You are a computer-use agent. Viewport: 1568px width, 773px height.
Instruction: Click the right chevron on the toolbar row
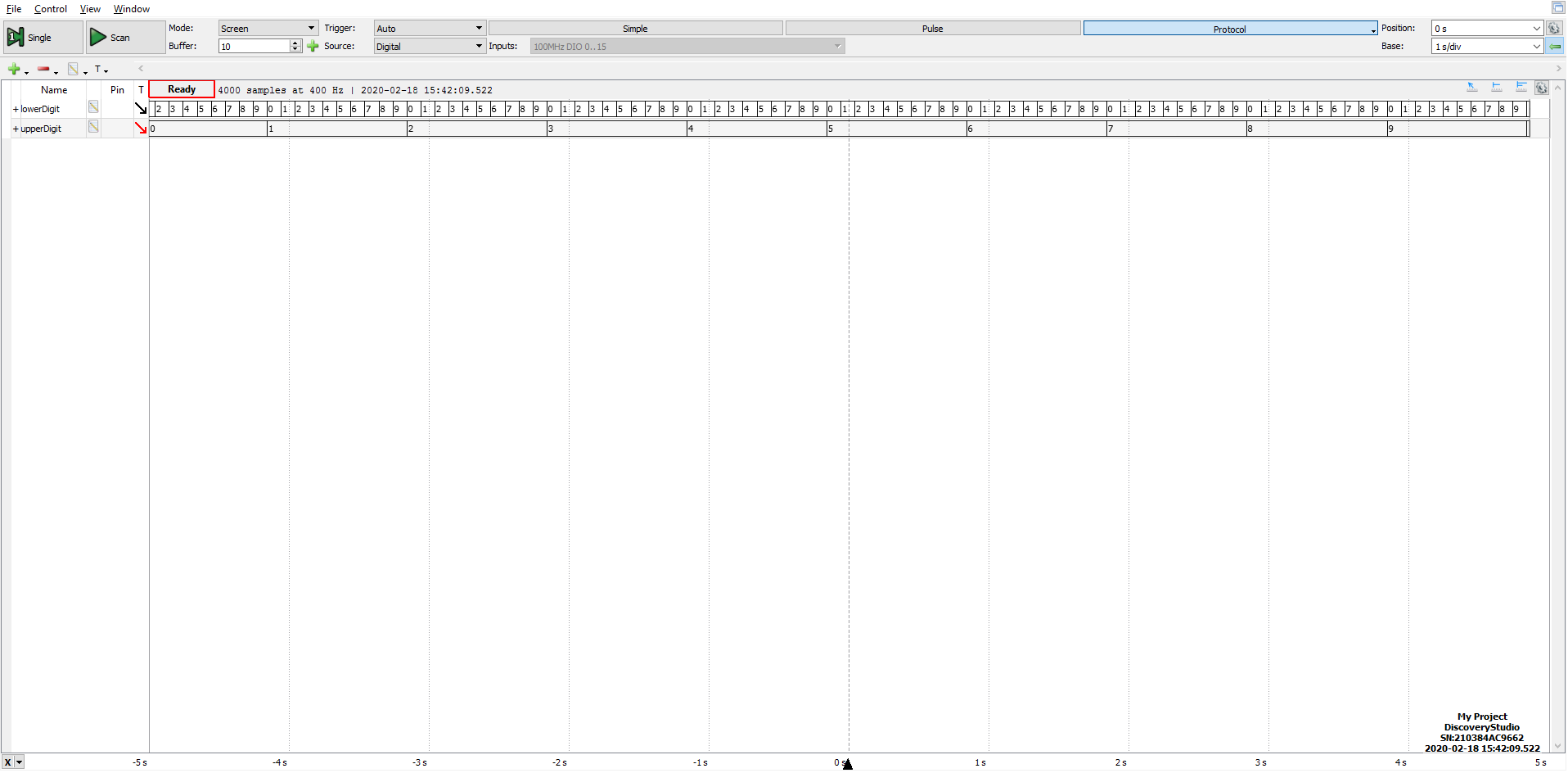pyautogui.click(x=1558, y=69)
